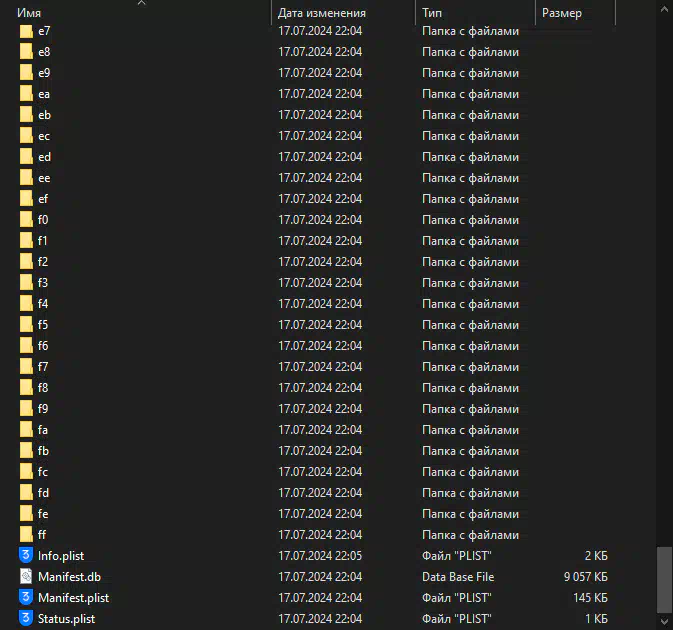Click the f1 folder icon
673x630 pixels.
(x=26, y=241)
